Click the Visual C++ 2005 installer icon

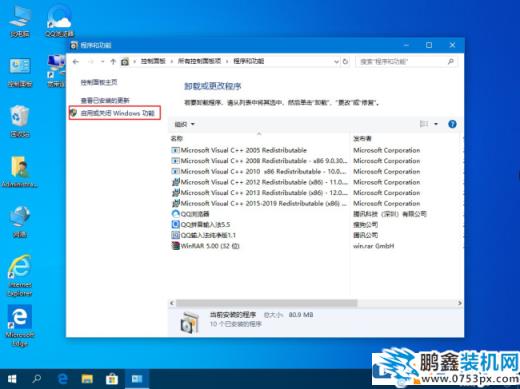pyautogui.click(x=175, y=150)
